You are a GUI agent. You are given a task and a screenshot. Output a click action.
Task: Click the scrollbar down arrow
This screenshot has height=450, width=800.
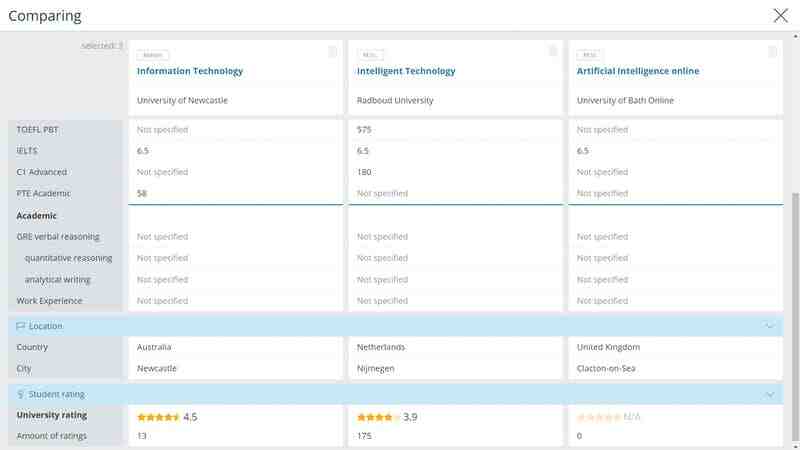click(x=795, y=446)
